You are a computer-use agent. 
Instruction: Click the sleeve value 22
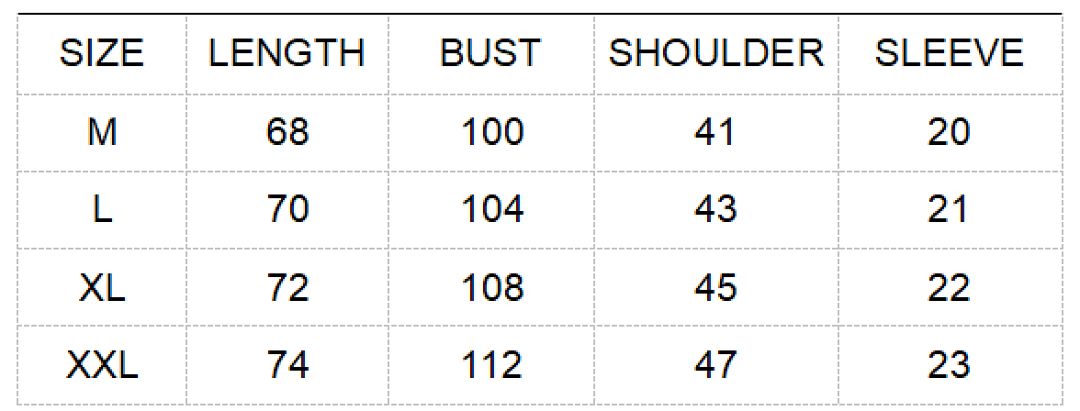949,287
